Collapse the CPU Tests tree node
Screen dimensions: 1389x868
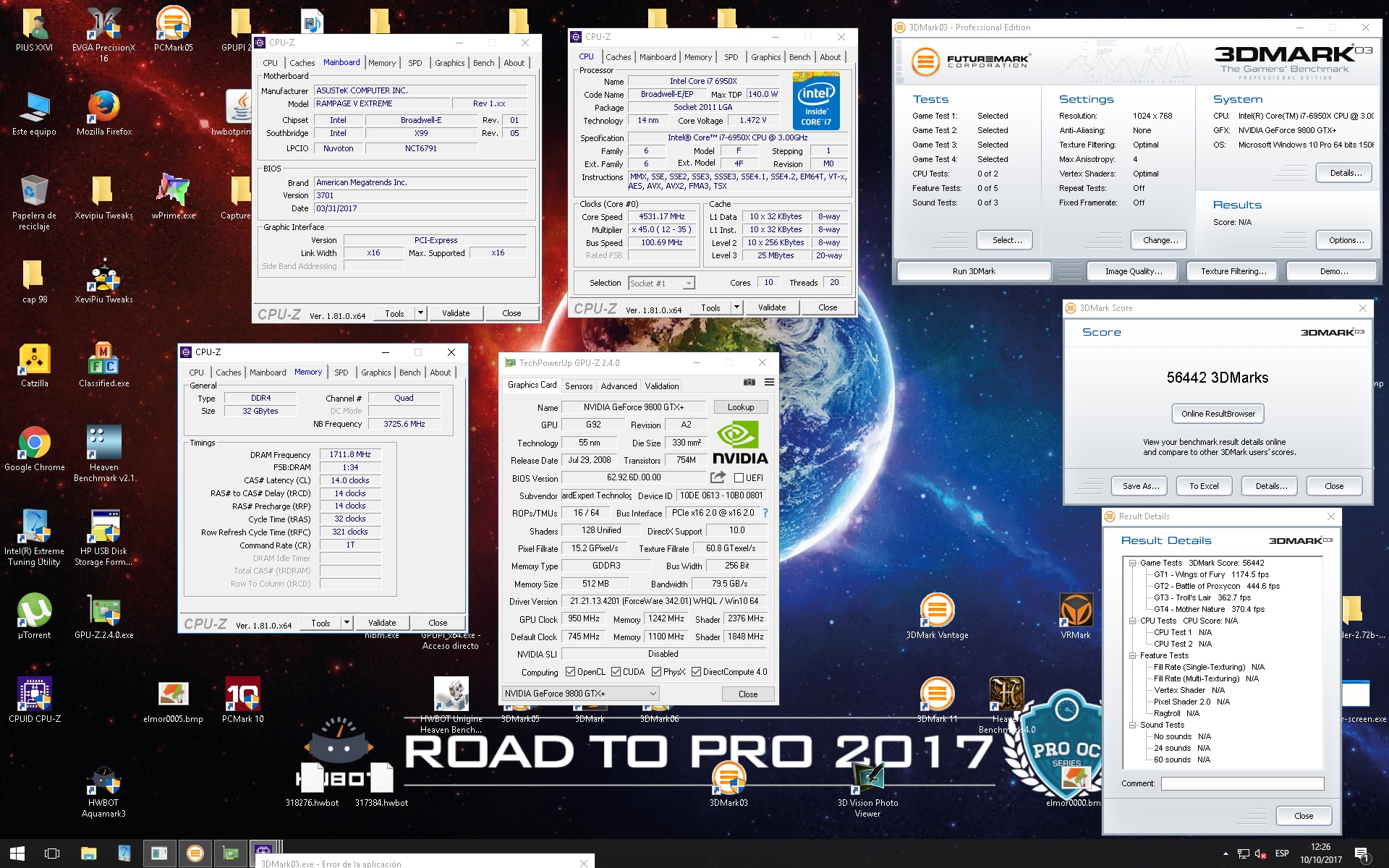(1132, 621)
